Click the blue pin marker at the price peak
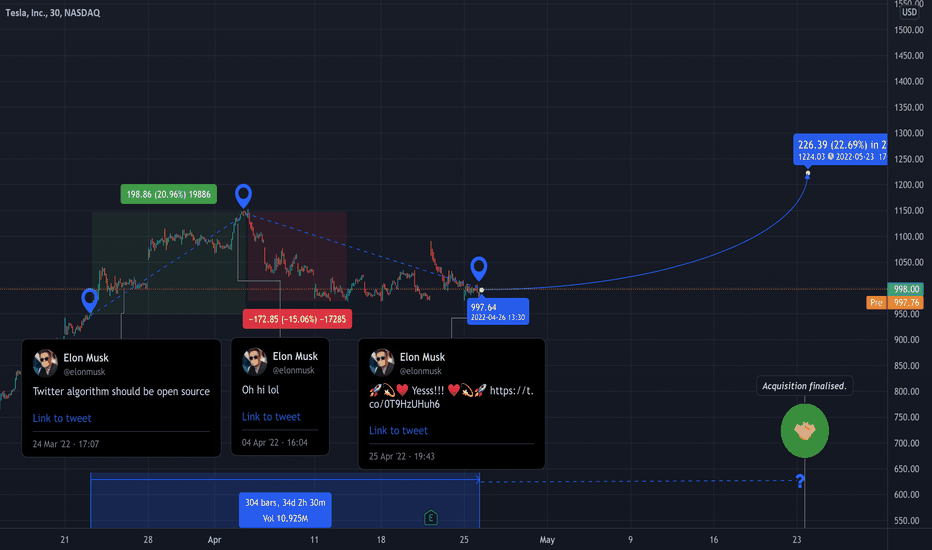Image resolution: width=932 pixels, height=550 pixels. click(243, 195)
